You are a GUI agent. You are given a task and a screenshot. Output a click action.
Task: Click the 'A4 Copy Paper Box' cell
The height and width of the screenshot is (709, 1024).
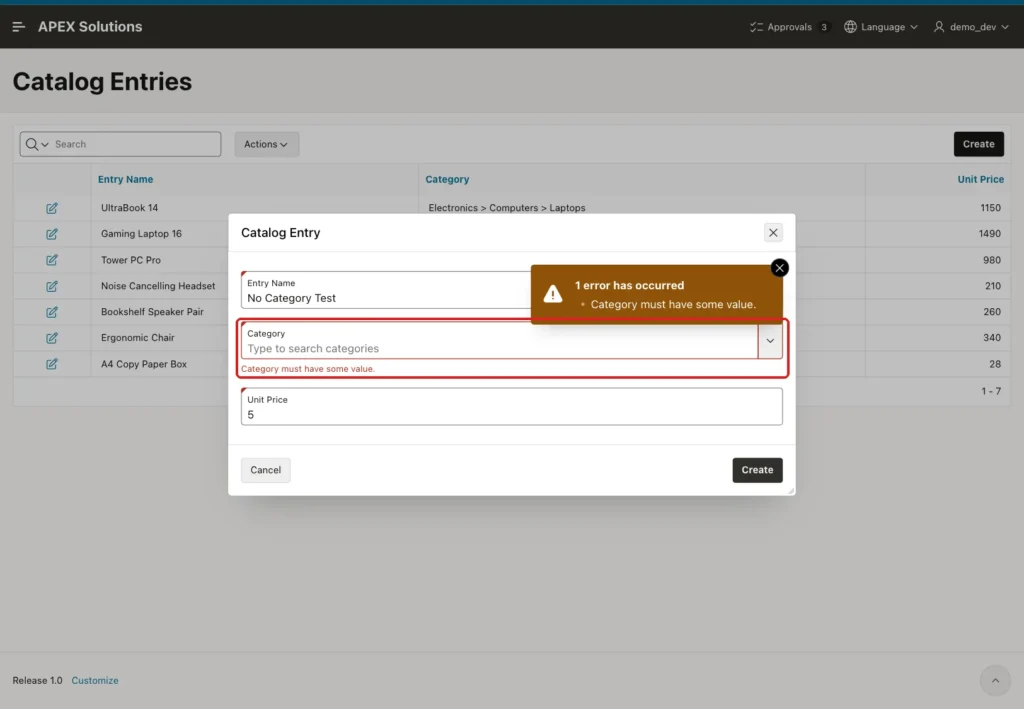pos(144,364)
